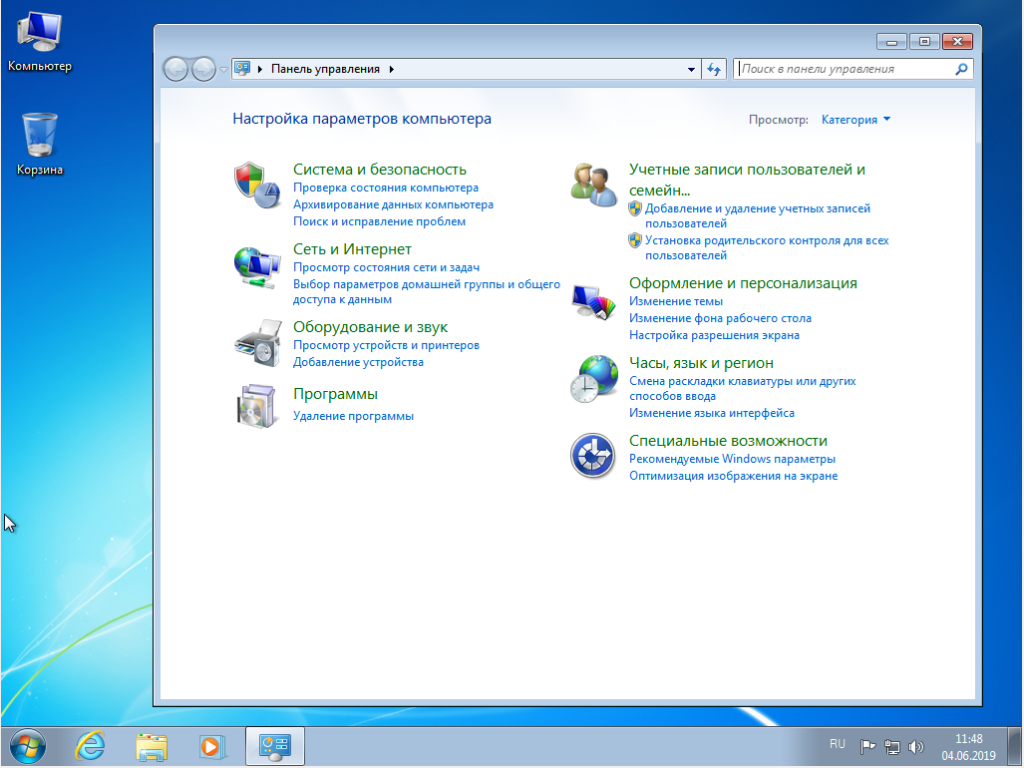Click Добавление устройства link
Viewport: 1024px width, 768px height.
click(x=358, y=362)
